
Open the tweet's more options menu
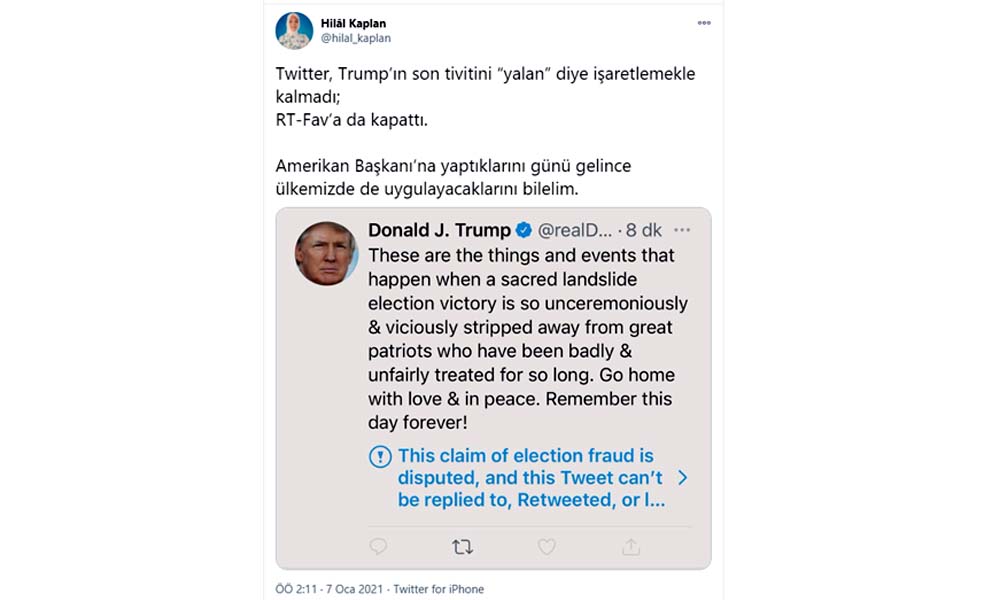[x=703, y=22]
